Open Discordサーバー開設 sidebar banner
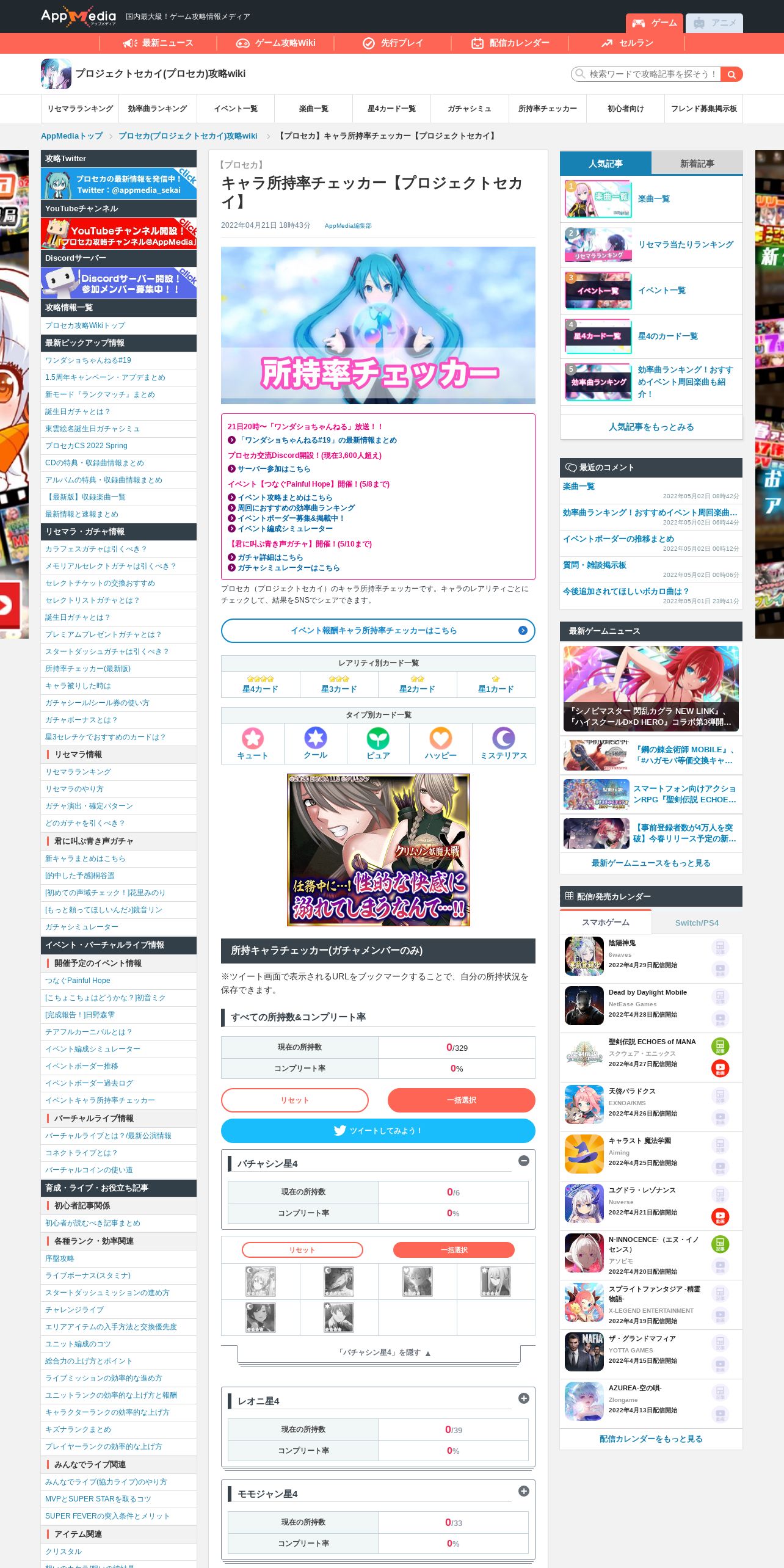Image resolution: width=784 pixels, height=1568 pixels. (119, 283)
